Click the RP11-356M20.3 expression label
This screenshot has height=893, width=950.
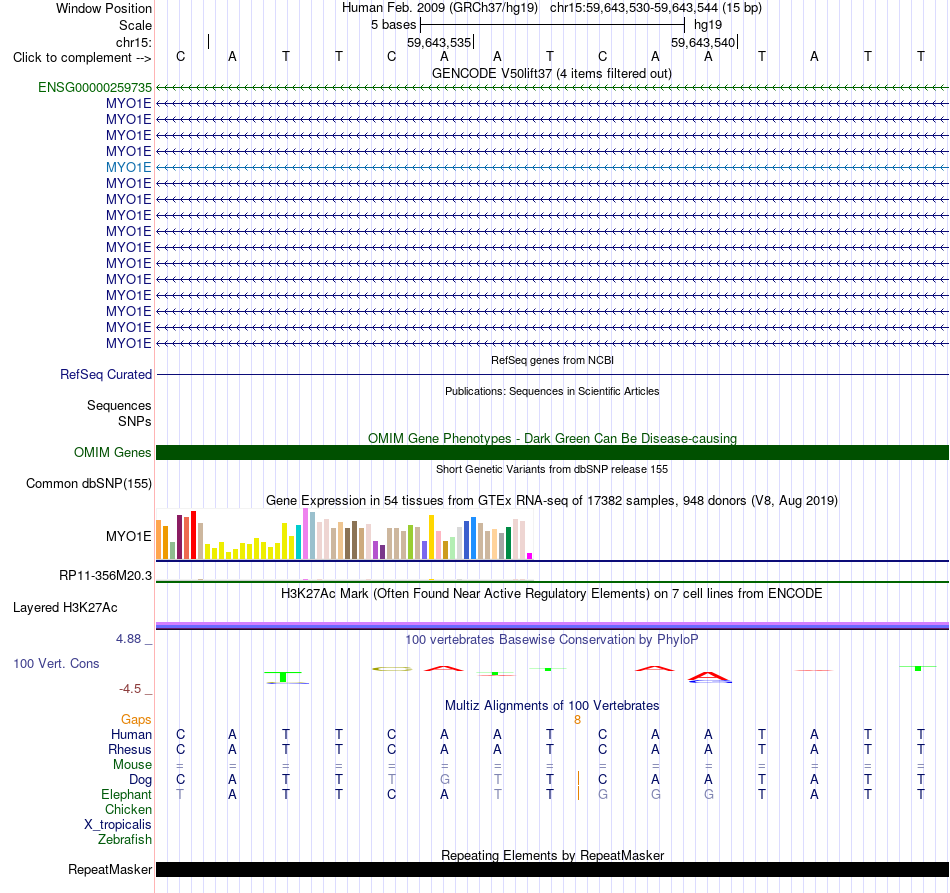click(x=105, y=576)
